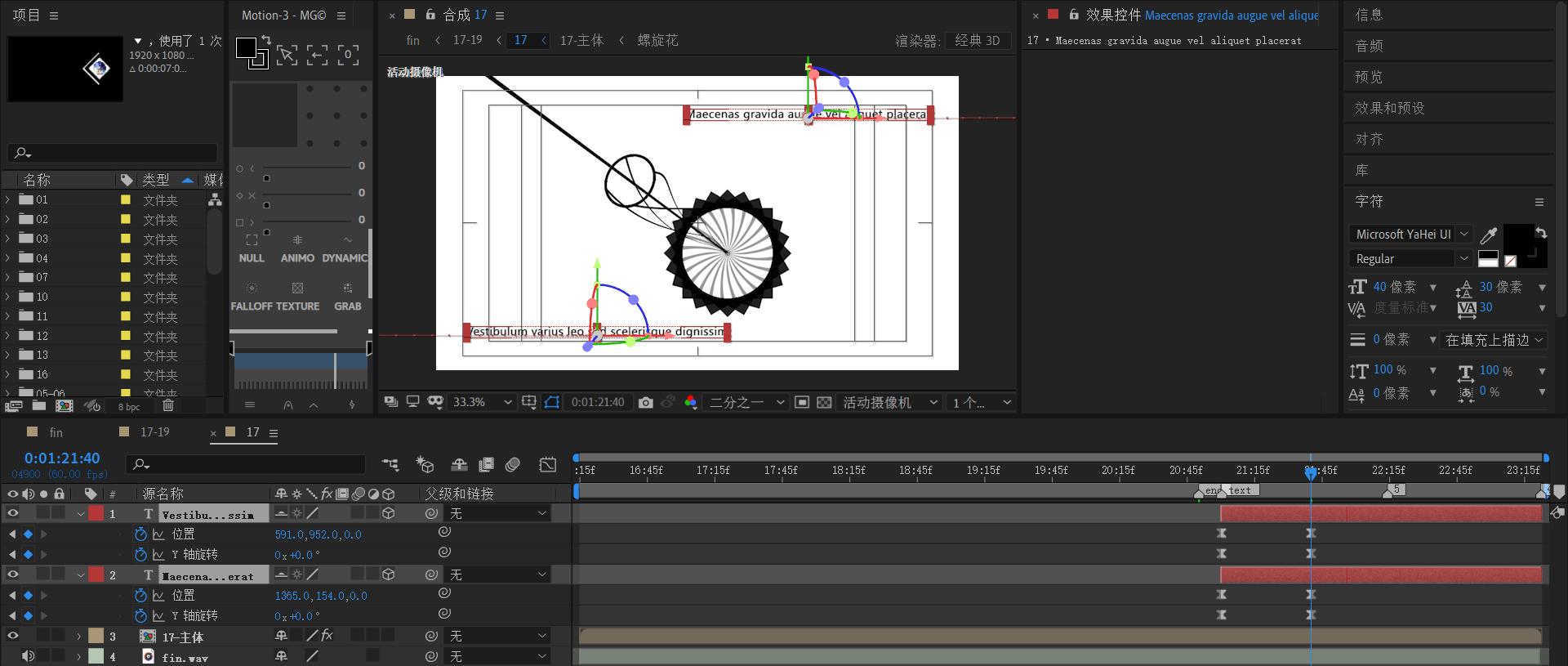
Task: Click the new composition icon in the project panel
Action: point(65,405)
